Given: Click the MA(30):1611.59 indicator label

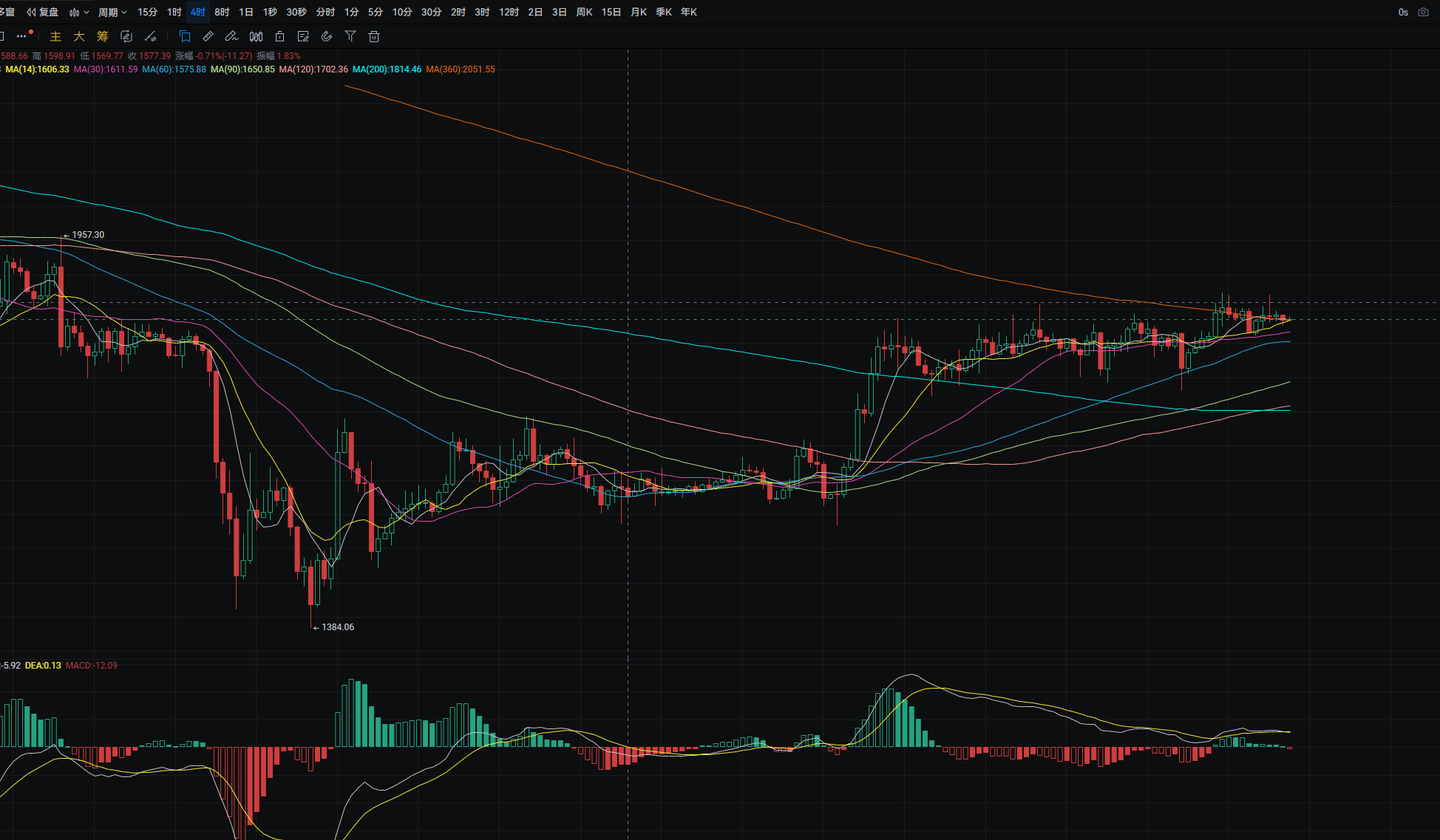Looking at the screenshot, I should (106, 69).
